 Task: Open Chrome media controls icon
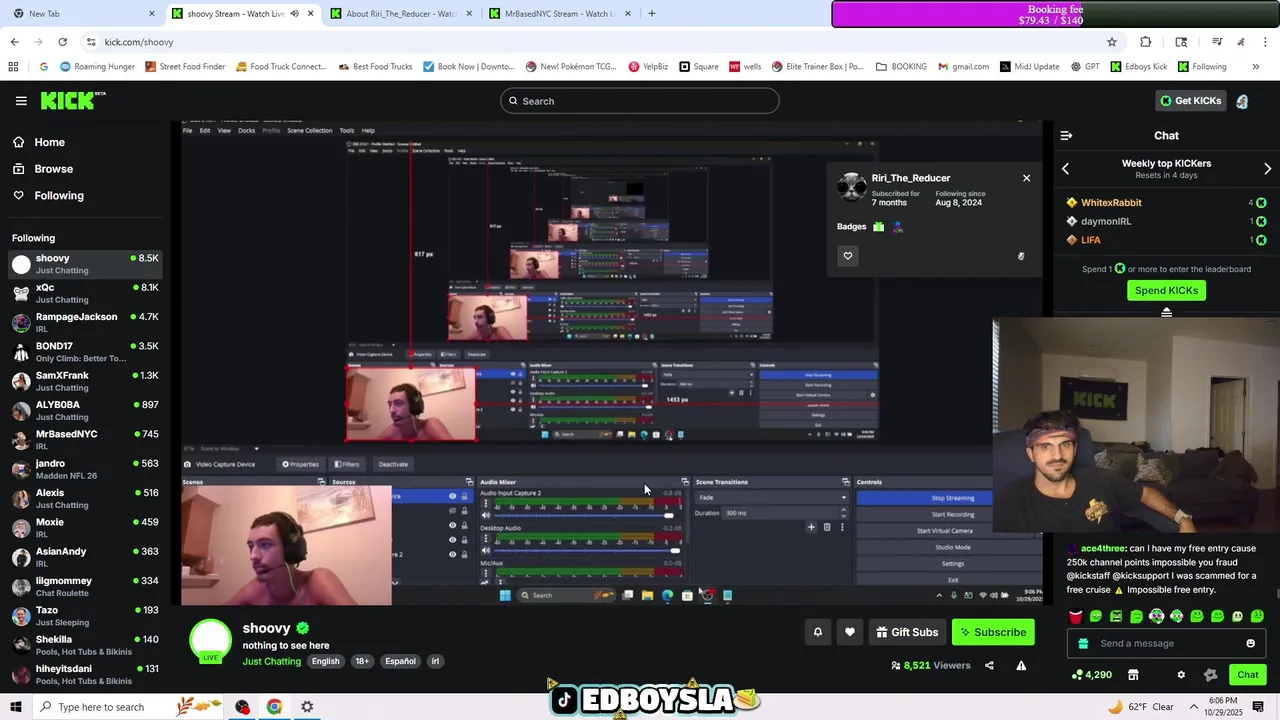point(1217,42)
